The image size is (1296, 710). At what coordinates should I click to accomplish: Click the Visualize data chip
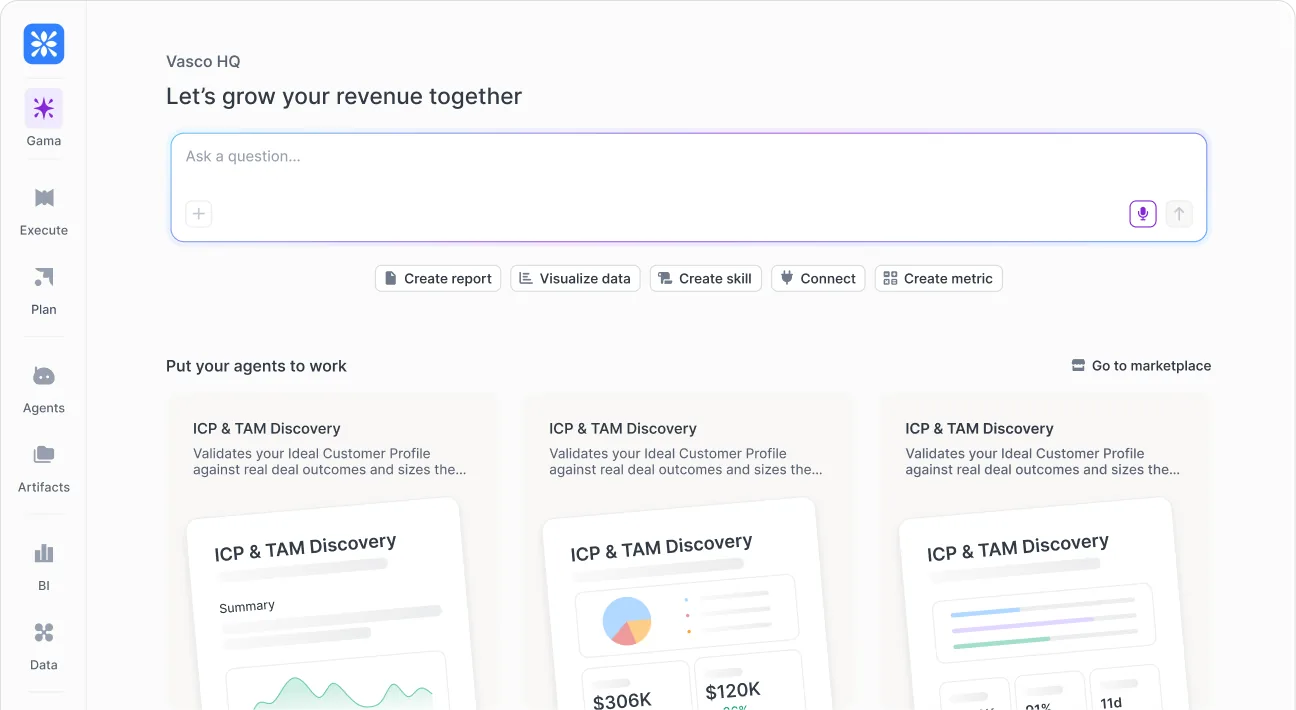point(575,278)
